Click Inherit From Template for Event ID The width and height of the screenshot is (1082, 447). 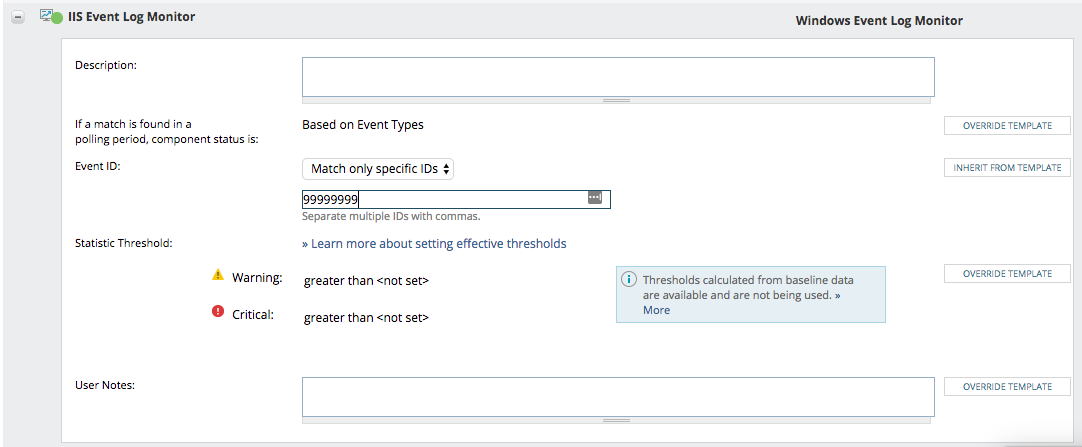point(1007,168)
